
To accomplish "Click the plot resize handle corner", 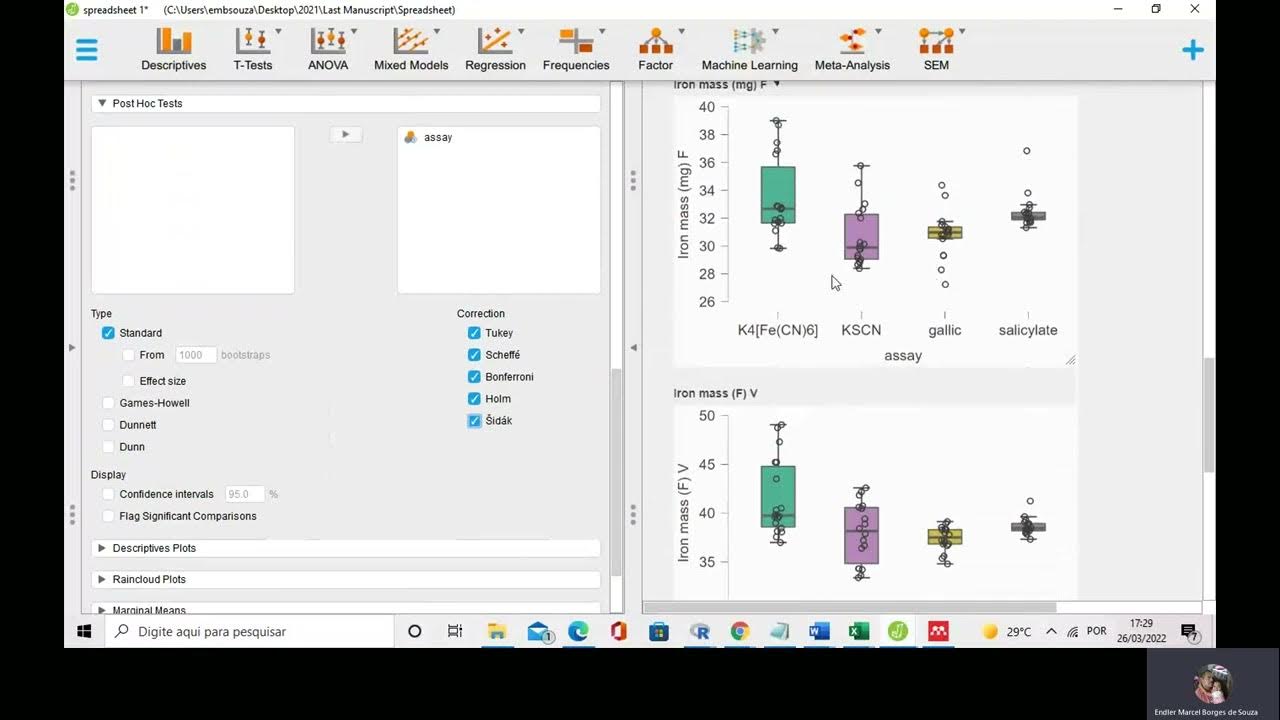I will (x=1070, y=360).
